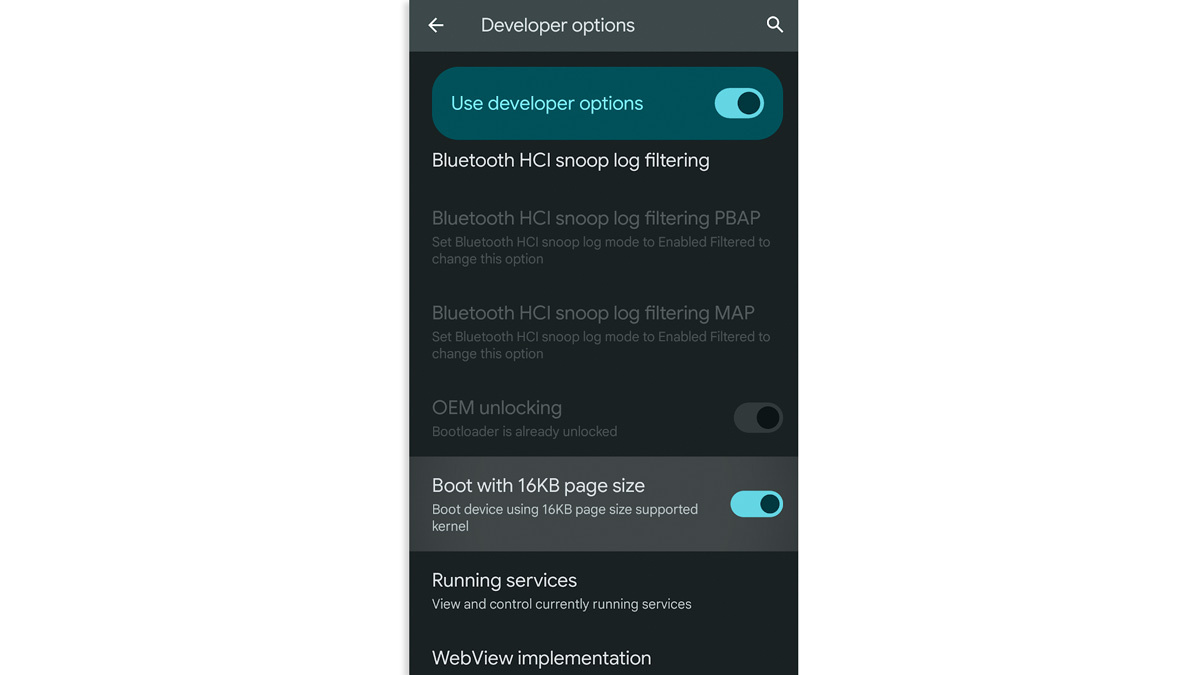This screenshot has width=1200, height=675.
Task: Select Bluetooth HCI snoop log filtering MAP
Action: click(x=604, y=331)
